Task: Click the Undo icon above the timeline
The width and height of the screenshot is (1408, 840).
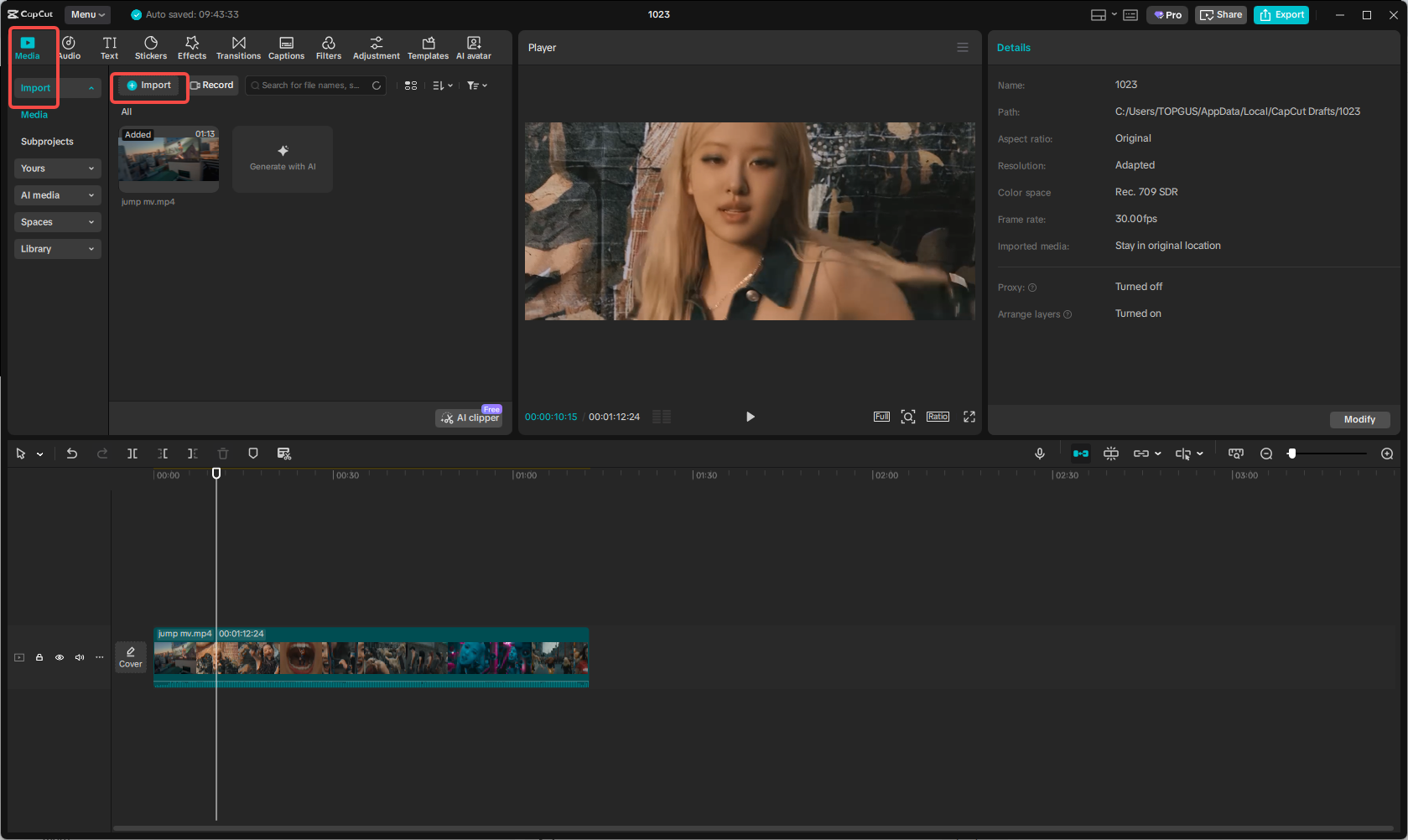Action: click(72, 454)
